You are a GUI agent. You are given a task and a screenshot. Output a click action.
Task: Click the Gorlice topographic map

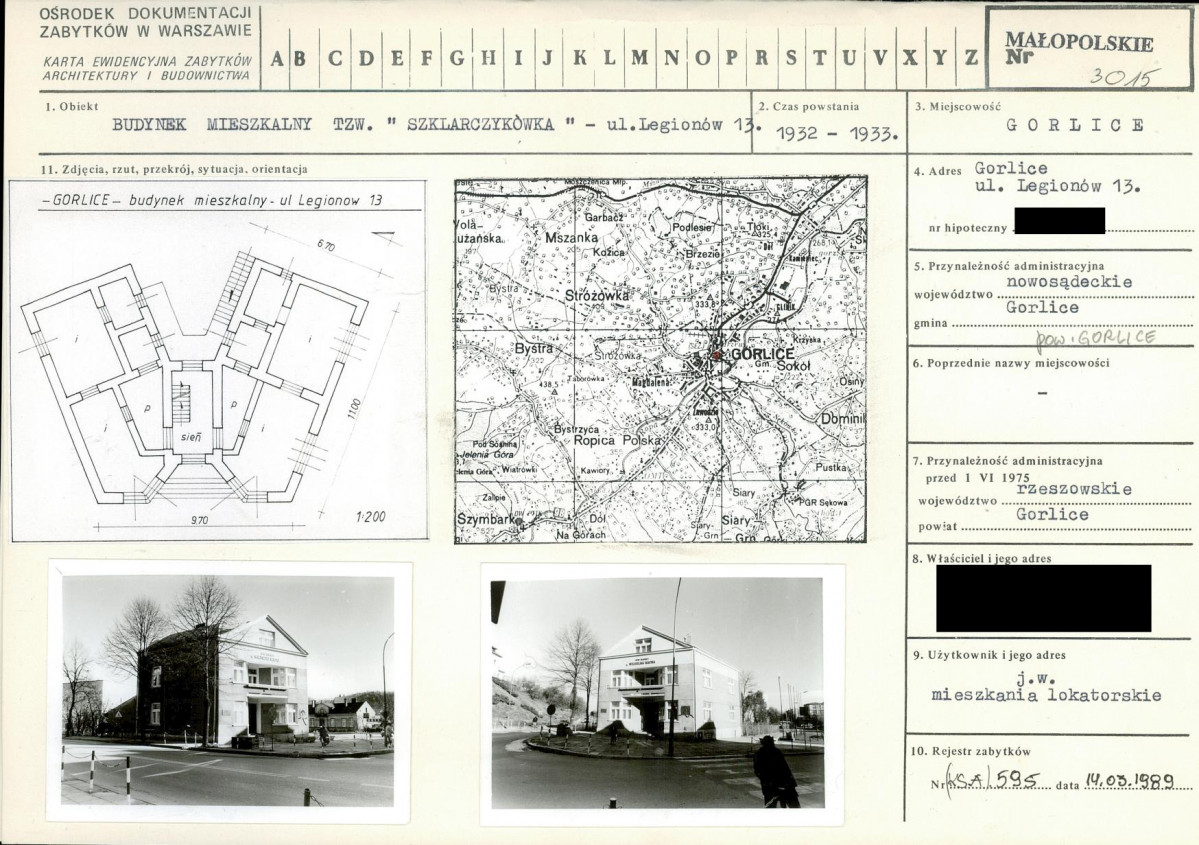point(660,360)
